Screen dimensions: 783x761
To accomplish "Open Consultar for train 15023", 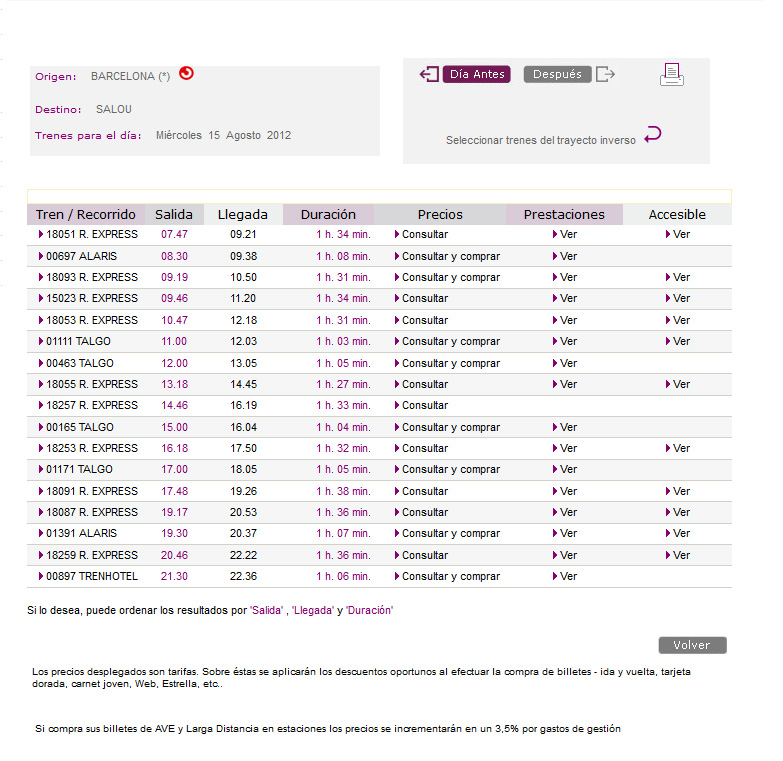I will tap(421, 298).
